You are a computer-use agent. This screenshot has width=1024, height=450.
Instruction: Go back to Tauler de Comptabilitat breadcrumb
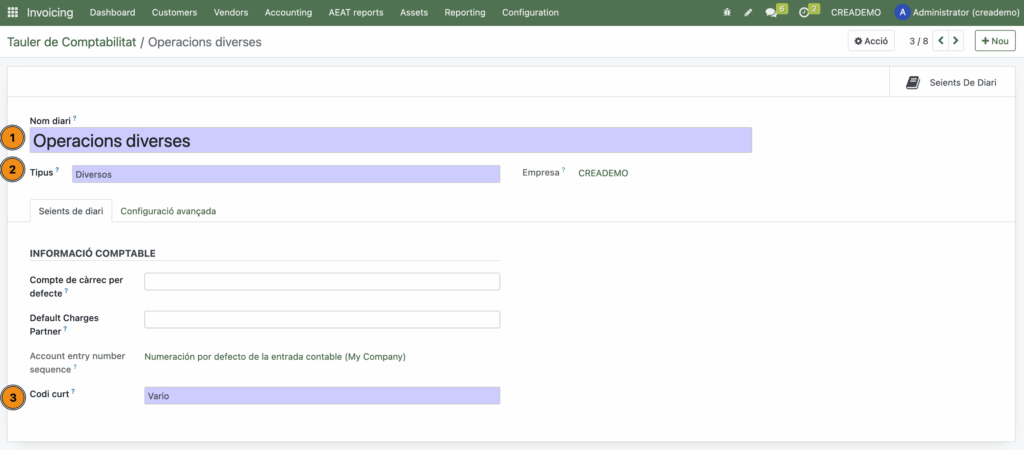click(x=71, y=43)
